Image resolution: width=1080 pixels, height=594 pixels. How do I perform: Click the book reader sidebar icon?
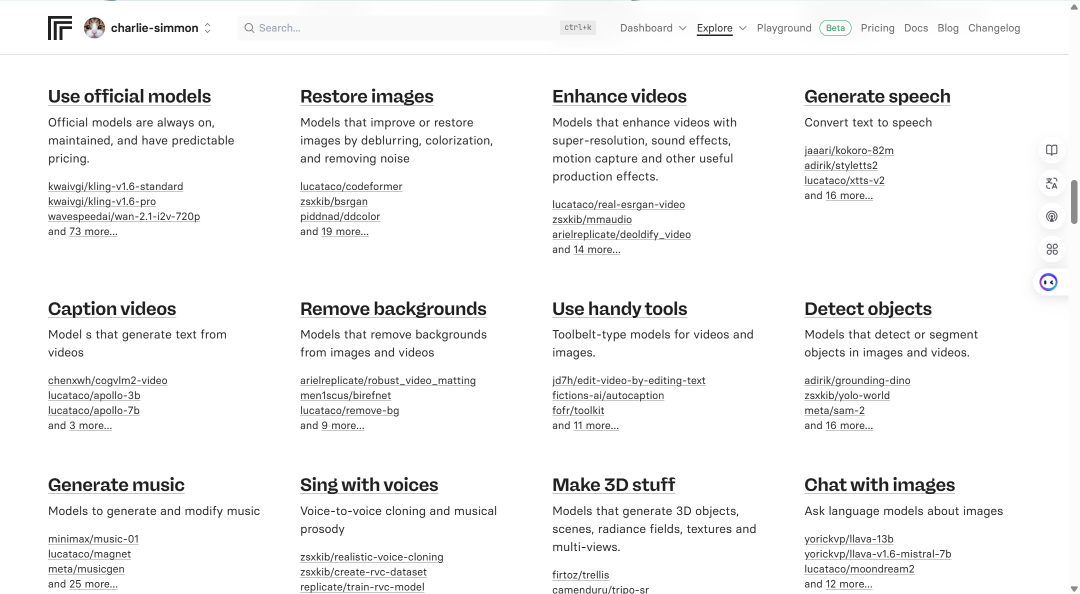[1051, 150]
